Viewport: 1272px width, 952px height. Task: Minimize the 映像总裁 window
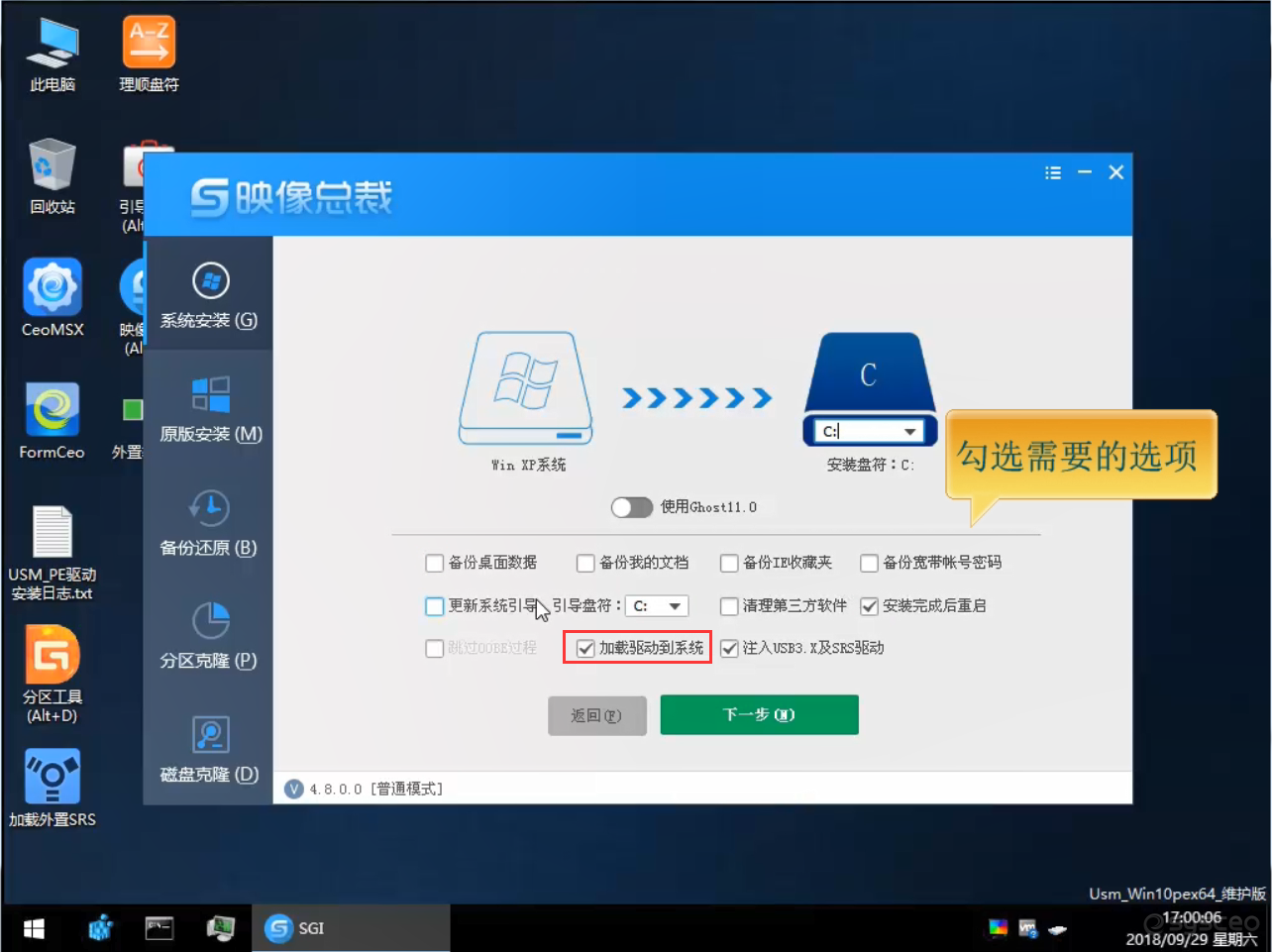pyautogui.click(x=1085, y=172)
